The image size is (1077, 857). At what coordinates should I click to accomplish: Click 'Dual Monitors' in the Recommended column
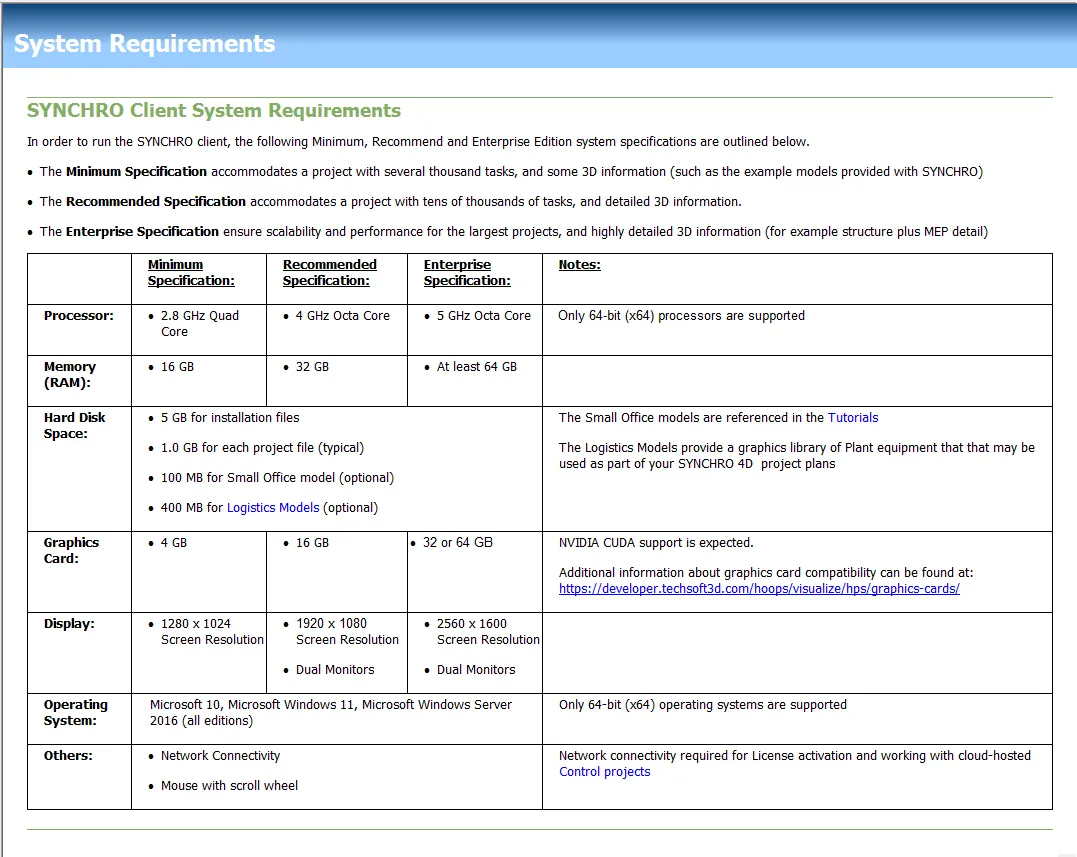point(335,670)
